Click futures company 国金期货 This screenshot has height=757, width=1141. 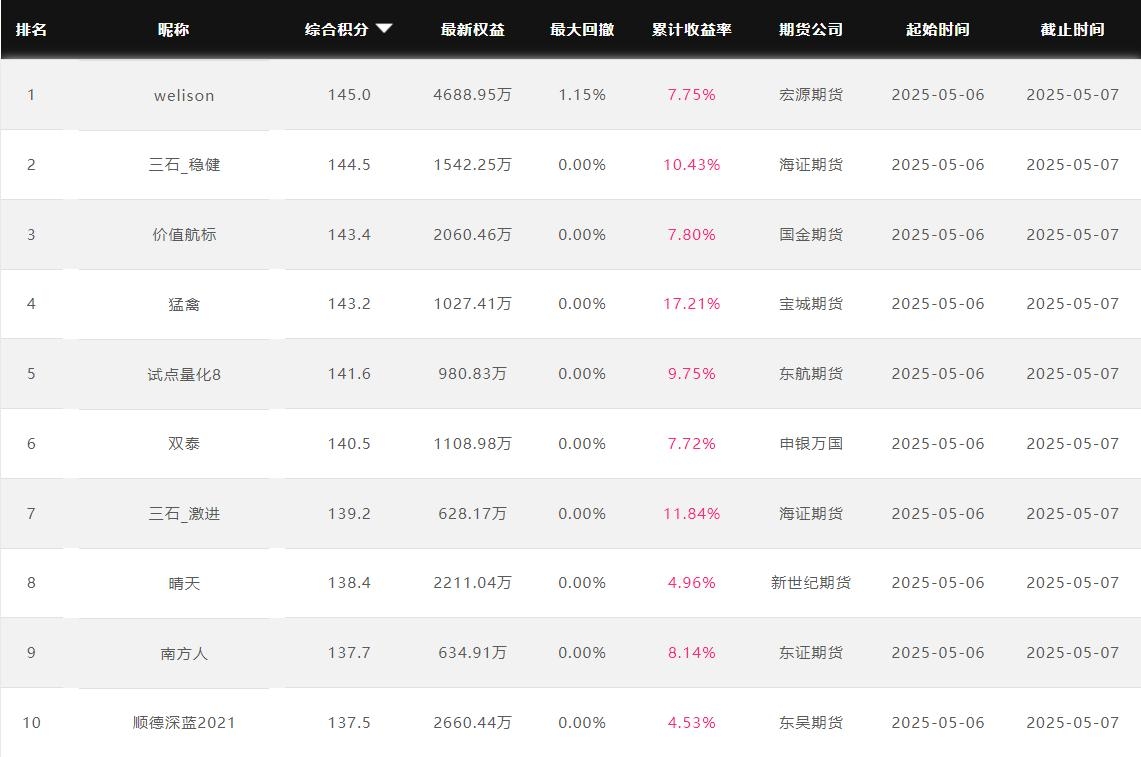tap(811, 234)
